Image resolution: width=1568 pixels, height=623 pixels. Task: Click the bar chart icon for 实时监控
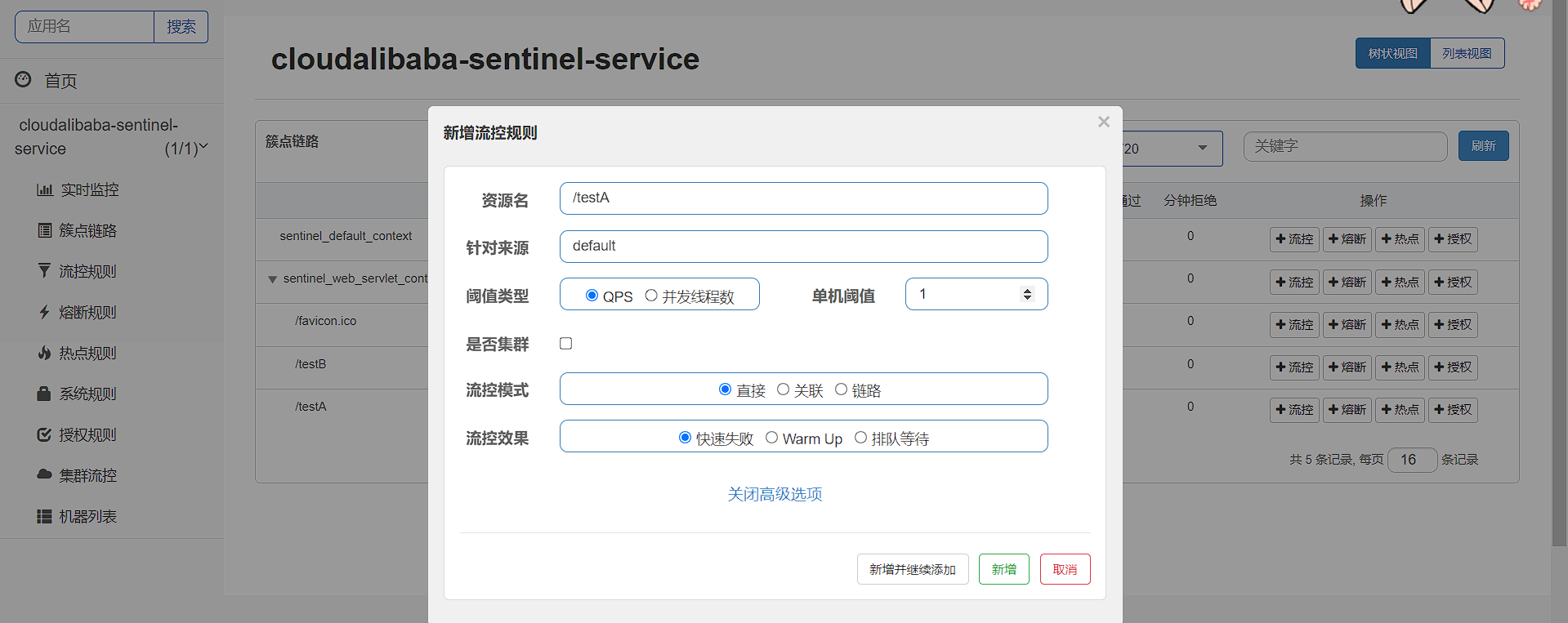pyautogui.click(x=44, y=190)
